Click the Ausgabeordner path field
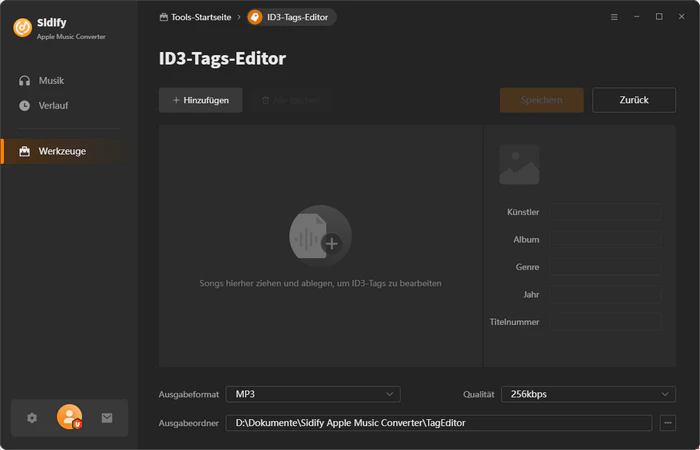The image size is (700, 450). [439, 423]
